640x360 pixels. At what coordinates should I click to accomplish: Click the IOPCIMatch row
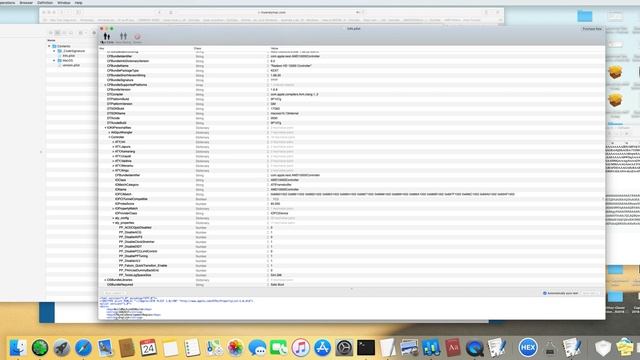point(352,194)
